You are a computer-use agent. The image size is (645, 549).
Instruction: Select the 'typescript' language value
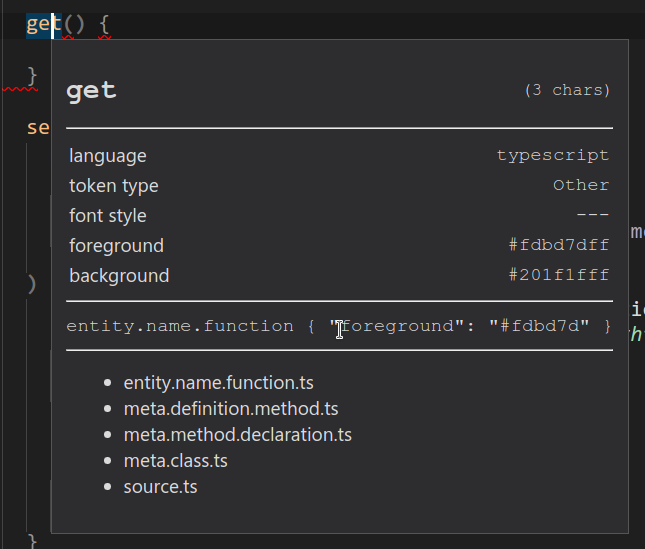pos(552,155)
